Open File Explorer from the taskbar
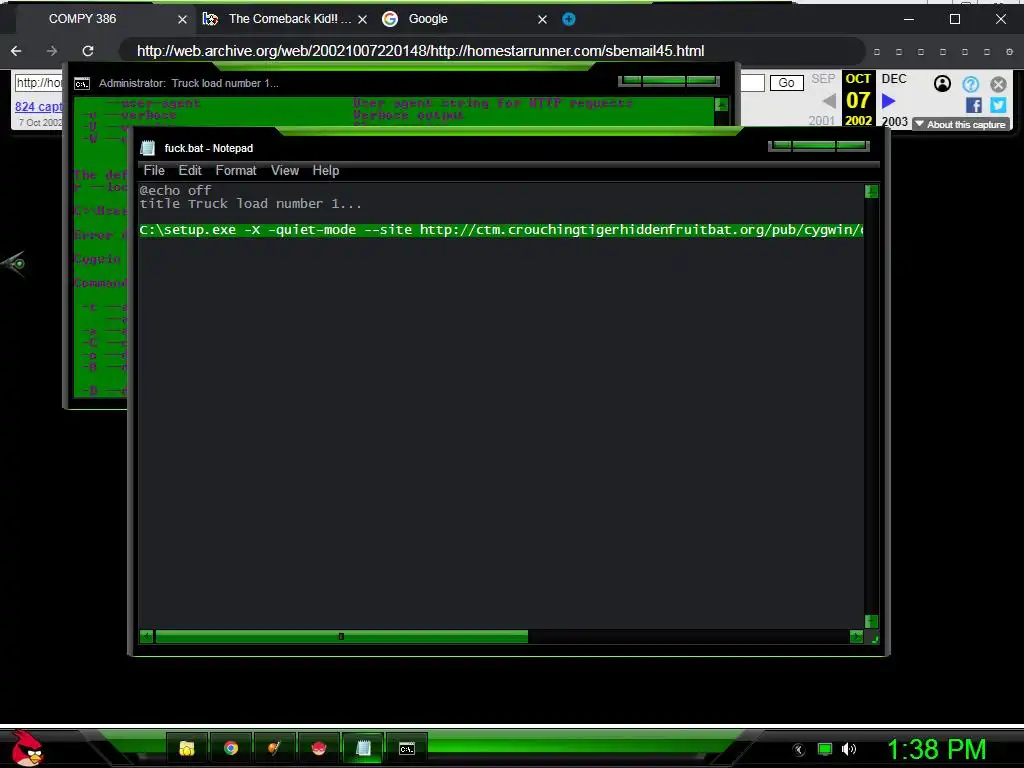 (187, 748)
